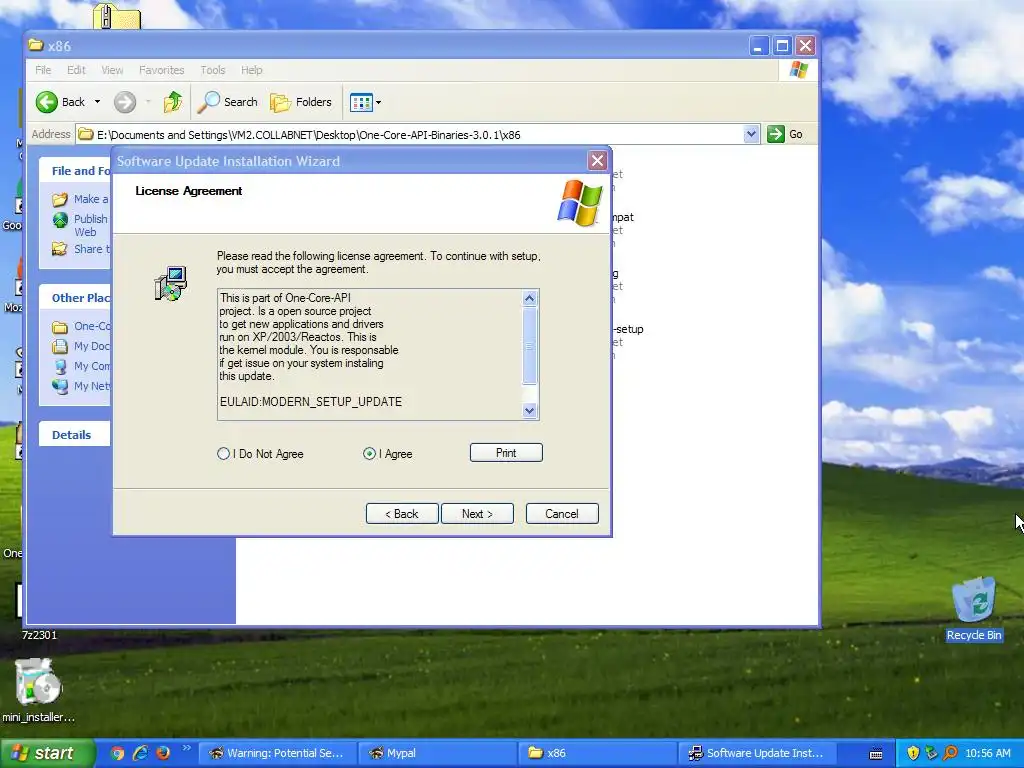
Task: Click the Folders toolbar button
Action: tap(301, 102)
